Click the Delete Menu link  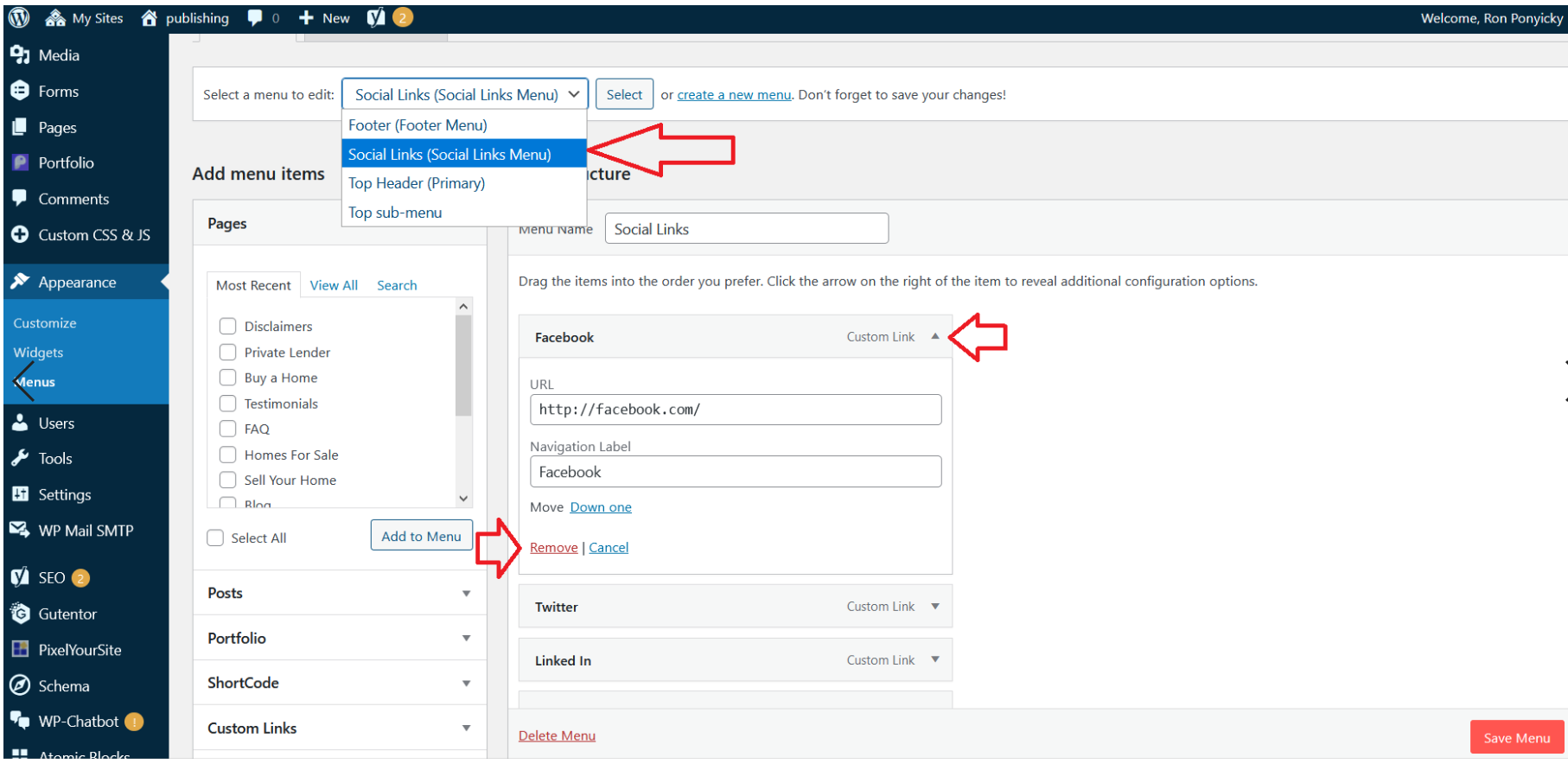557,735
